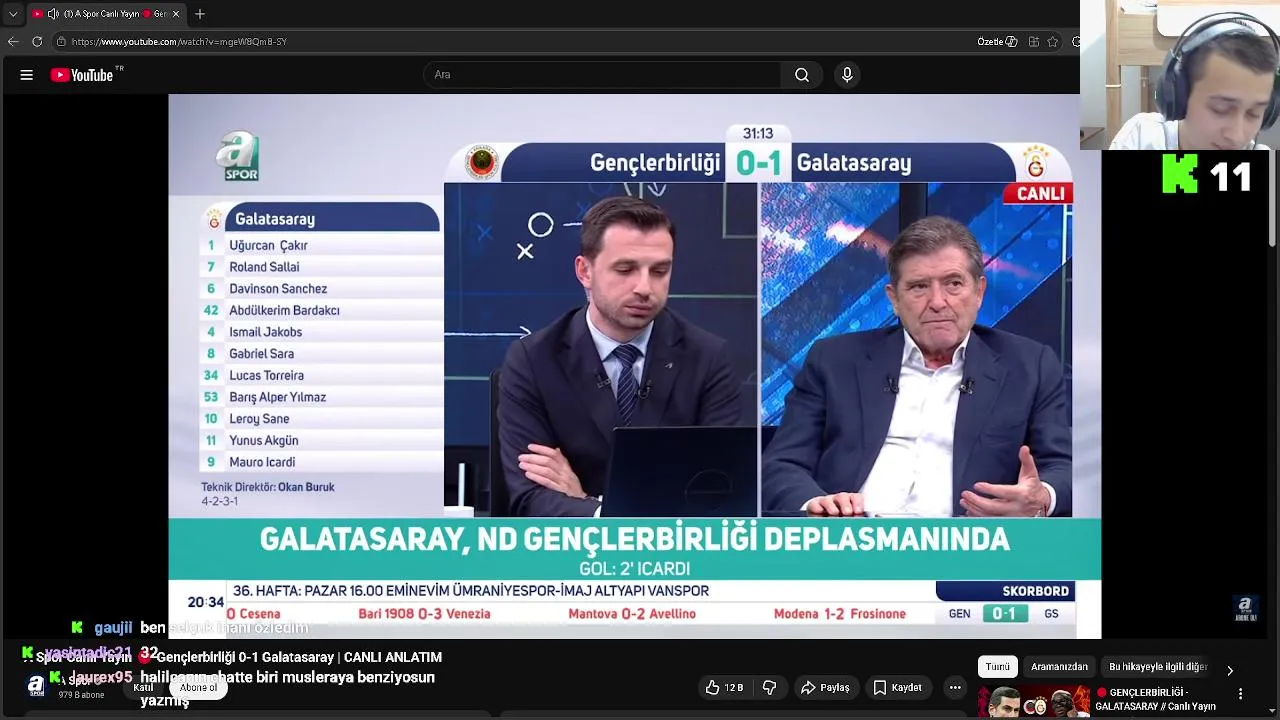Select the Bu hikayeyle ilgili diğer chip
The height and width of the screenshot is (720, 1280).
click(1158, 667)
